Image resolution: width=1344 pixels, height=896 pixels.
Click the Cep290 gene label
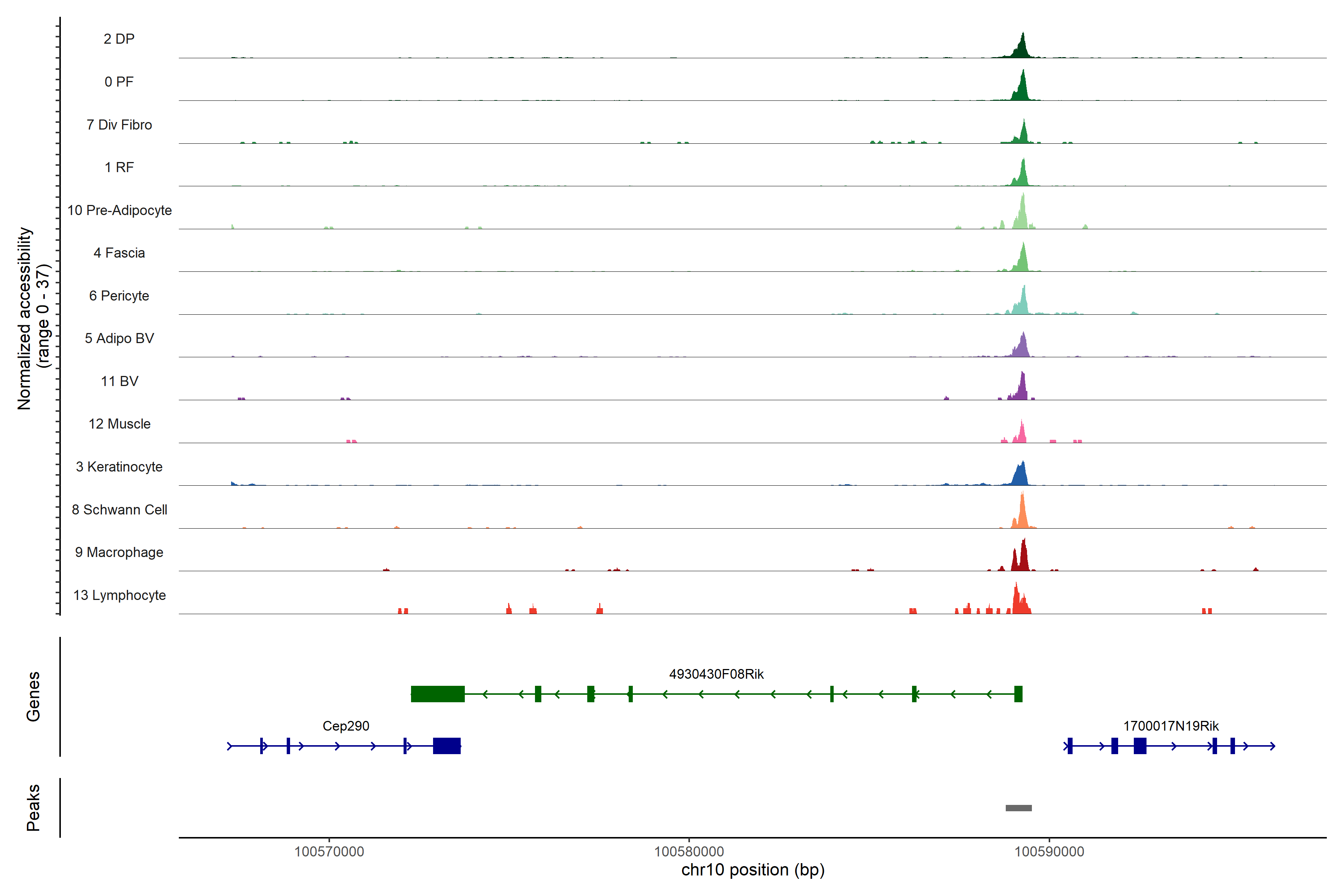[x=346, y=726]
